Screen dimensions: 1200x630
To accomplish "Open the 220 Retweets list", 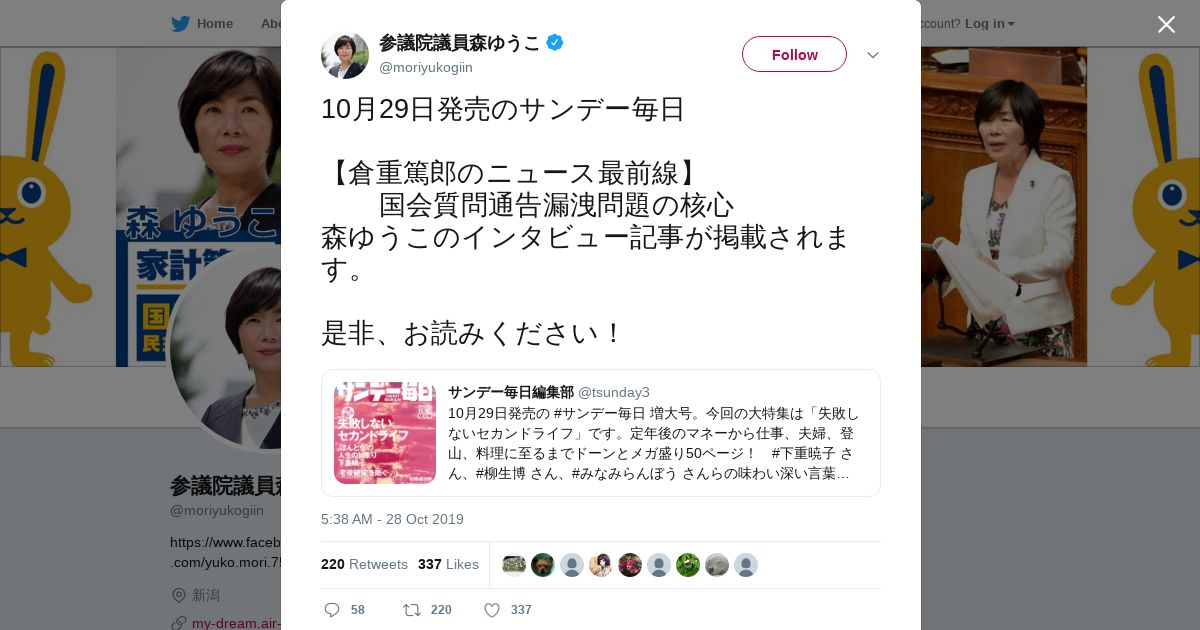I will point(364,565).
